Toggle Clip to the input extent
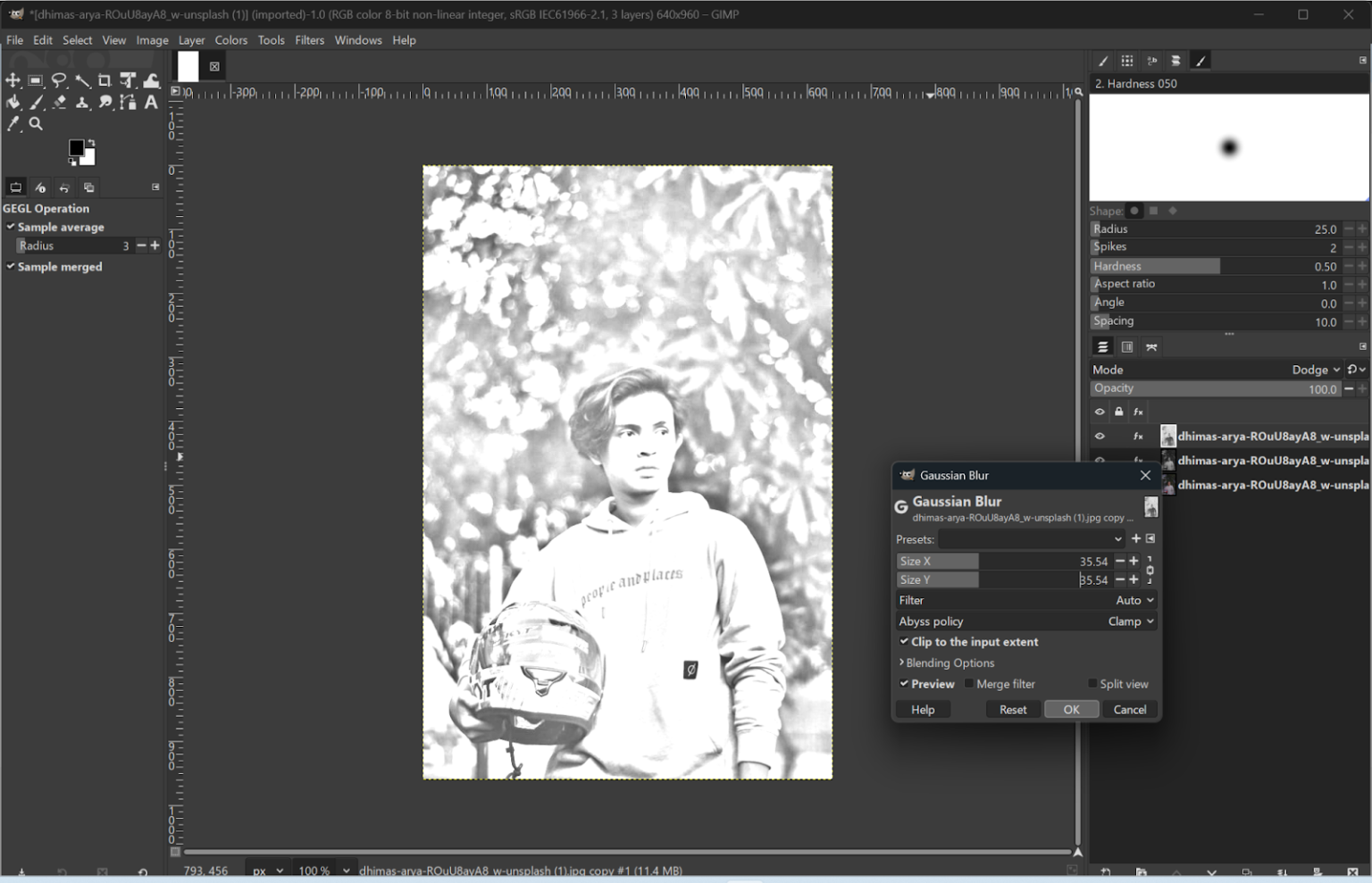This screenshot has width=1372, height=883. point(904,642)
